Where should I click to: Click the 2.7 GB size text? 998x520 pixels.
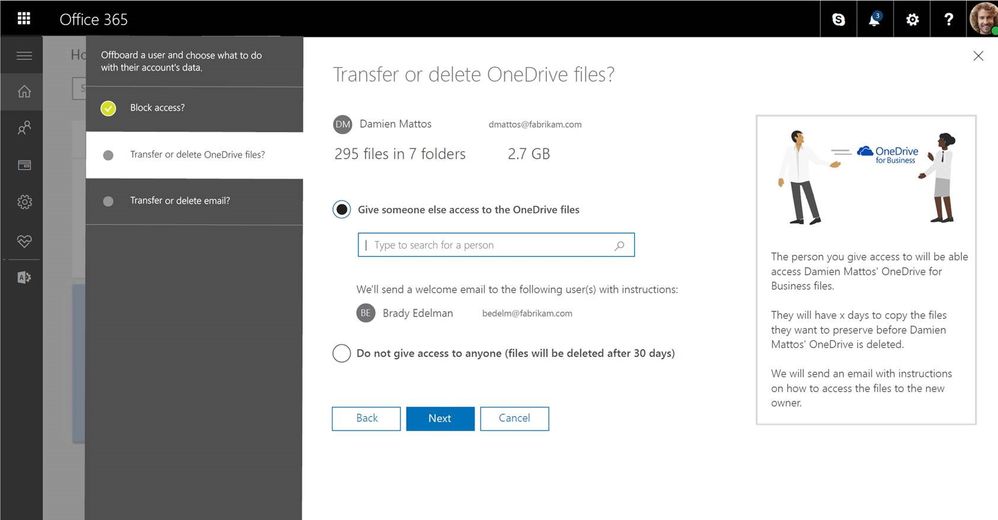[x=528, y=154]
